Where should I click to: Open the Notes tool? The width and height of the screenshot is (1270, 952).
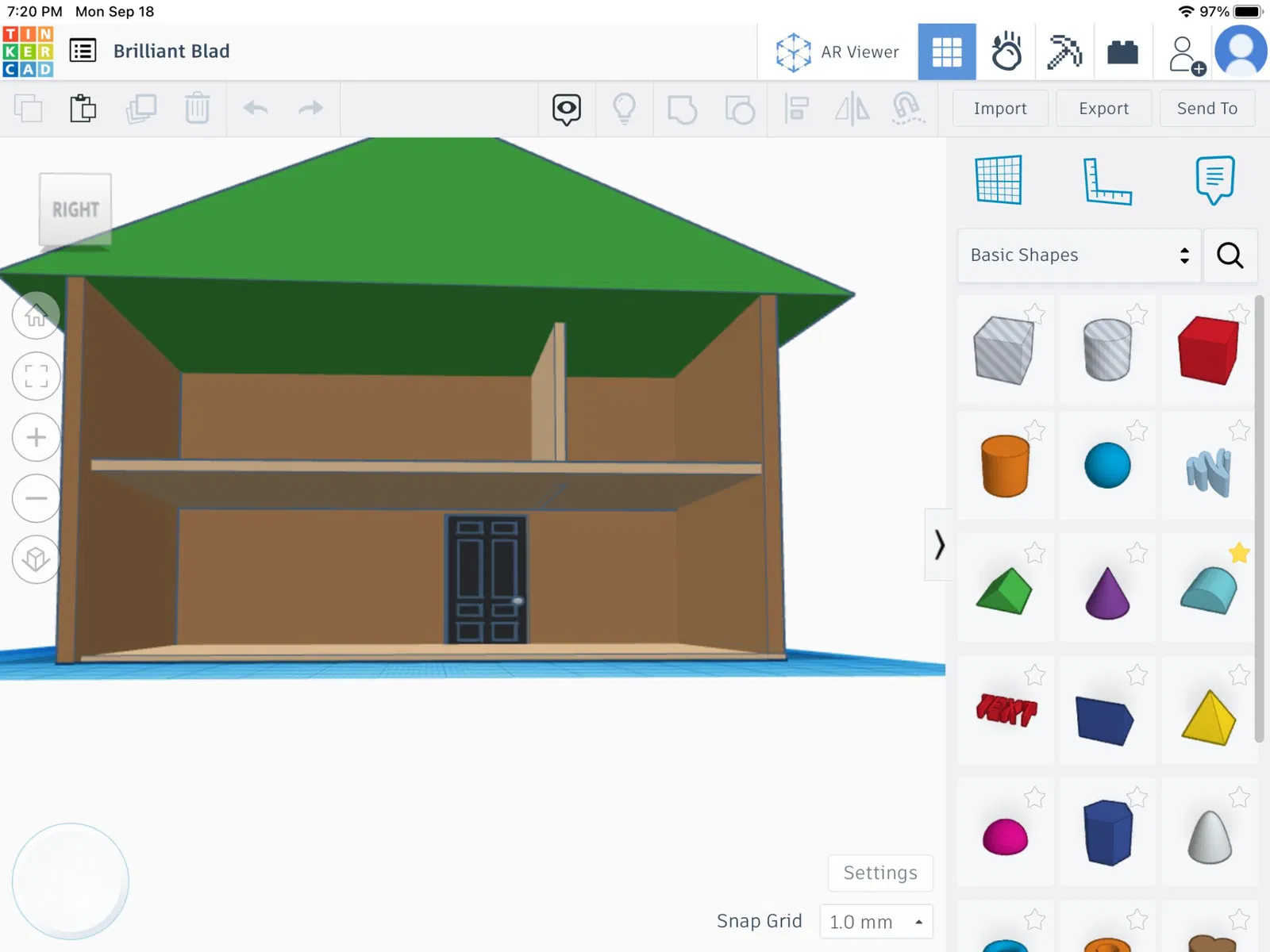click(x=1214, y=180)
